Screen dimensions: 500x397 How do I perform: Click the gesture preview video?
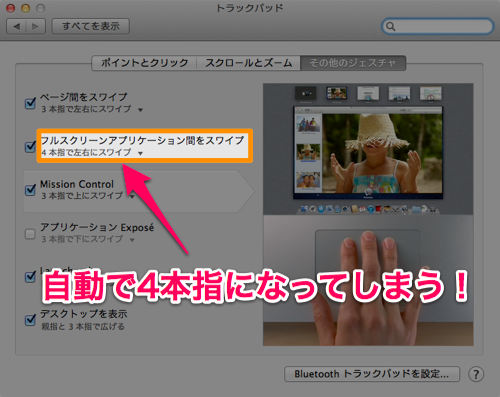coord(368,214)
